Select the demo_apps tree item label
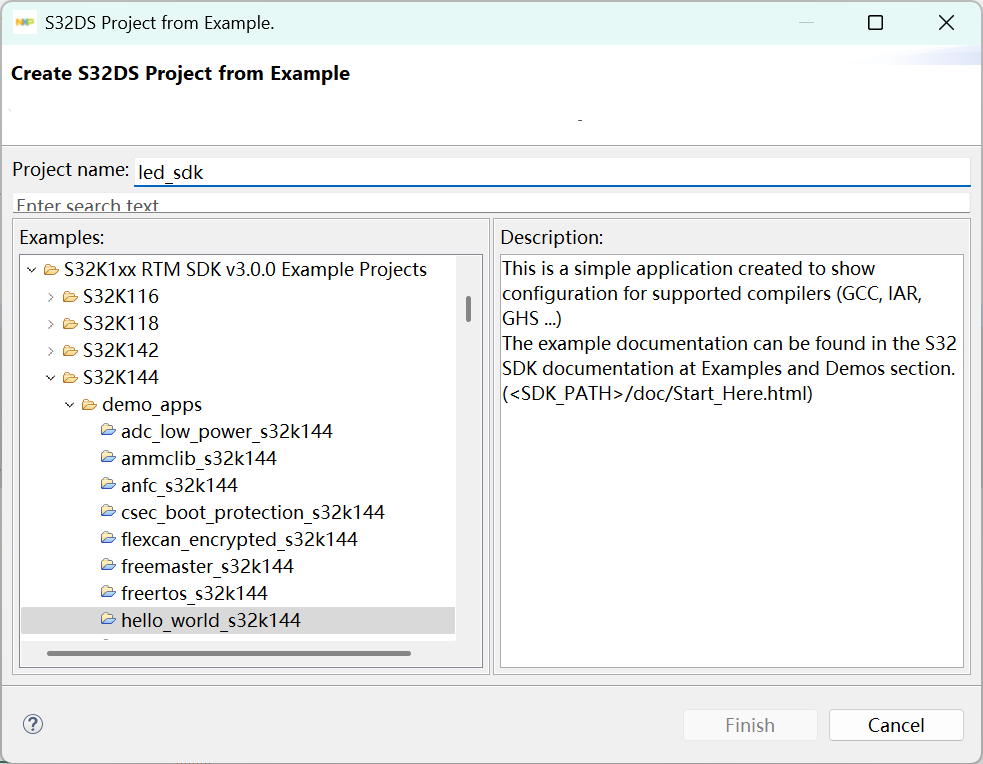This screenshot has height=764, width=983. point(152,405)
